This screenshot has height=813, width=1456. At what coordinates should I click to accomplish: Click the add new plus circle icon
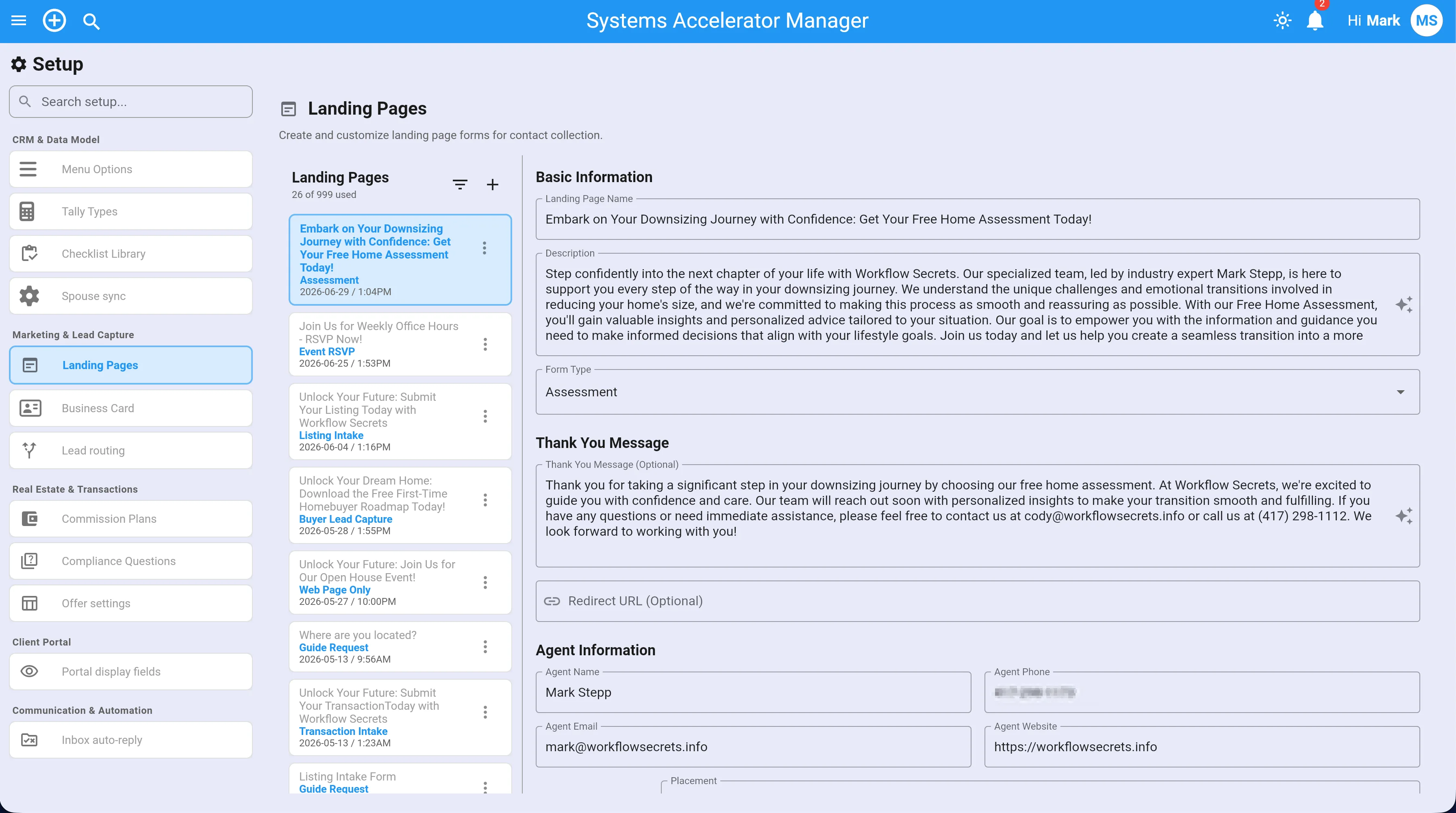pos(54,21)
